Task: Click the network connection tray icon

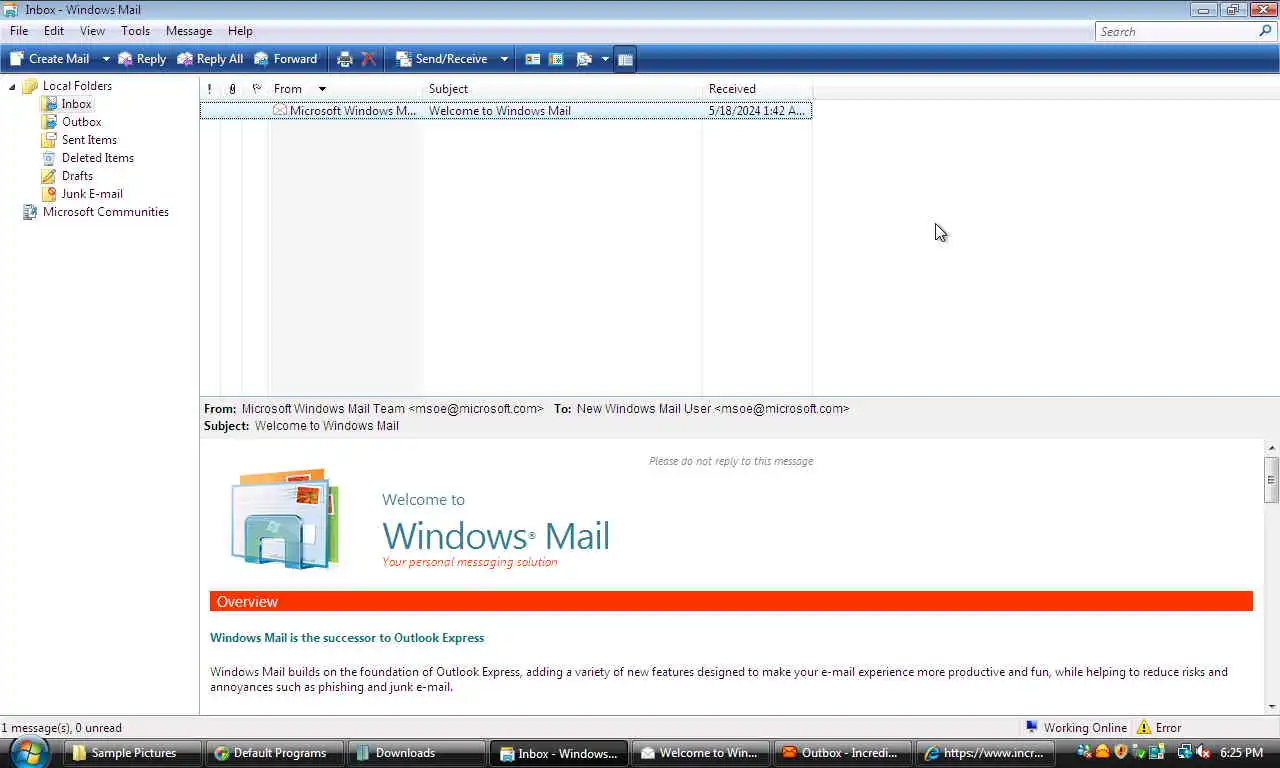Action: tap(1185, 752)
